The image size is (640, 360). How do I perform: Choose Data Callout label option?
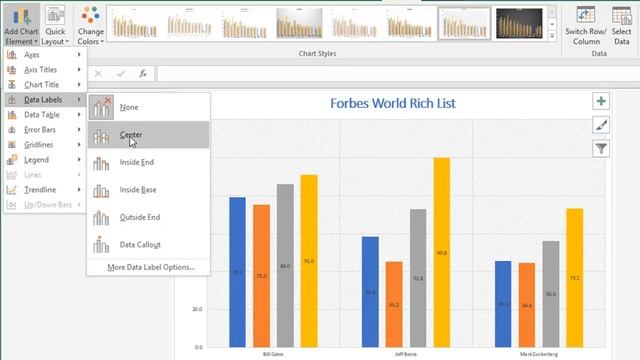click(149, 245)
